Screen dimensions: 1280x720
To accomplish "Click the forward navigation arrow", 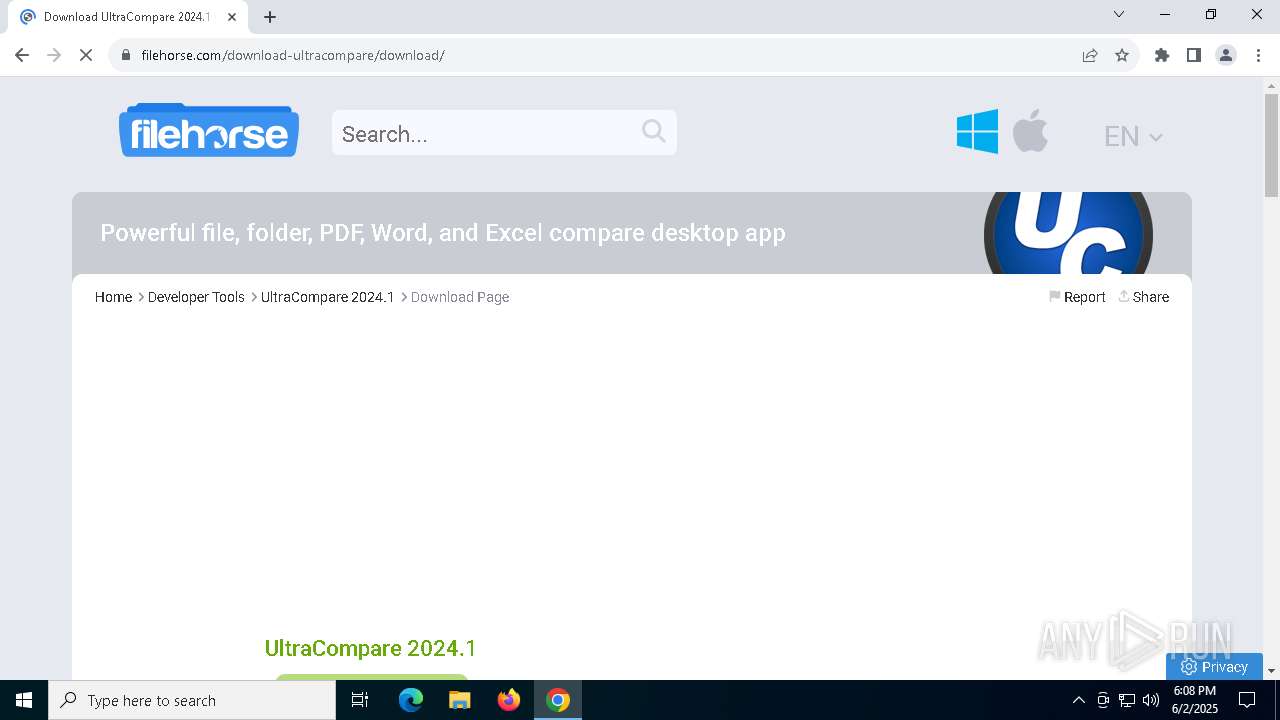I will pyautogui.click(x=54, y=55).
